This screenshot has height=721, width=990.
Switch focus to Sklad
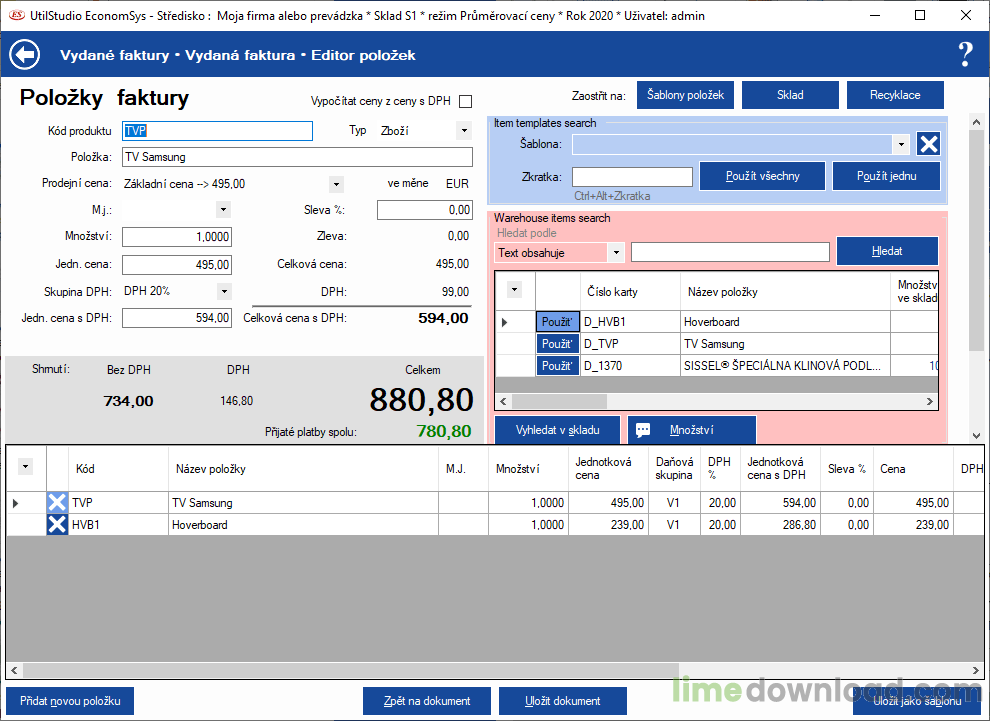click(x=790, y=95)
